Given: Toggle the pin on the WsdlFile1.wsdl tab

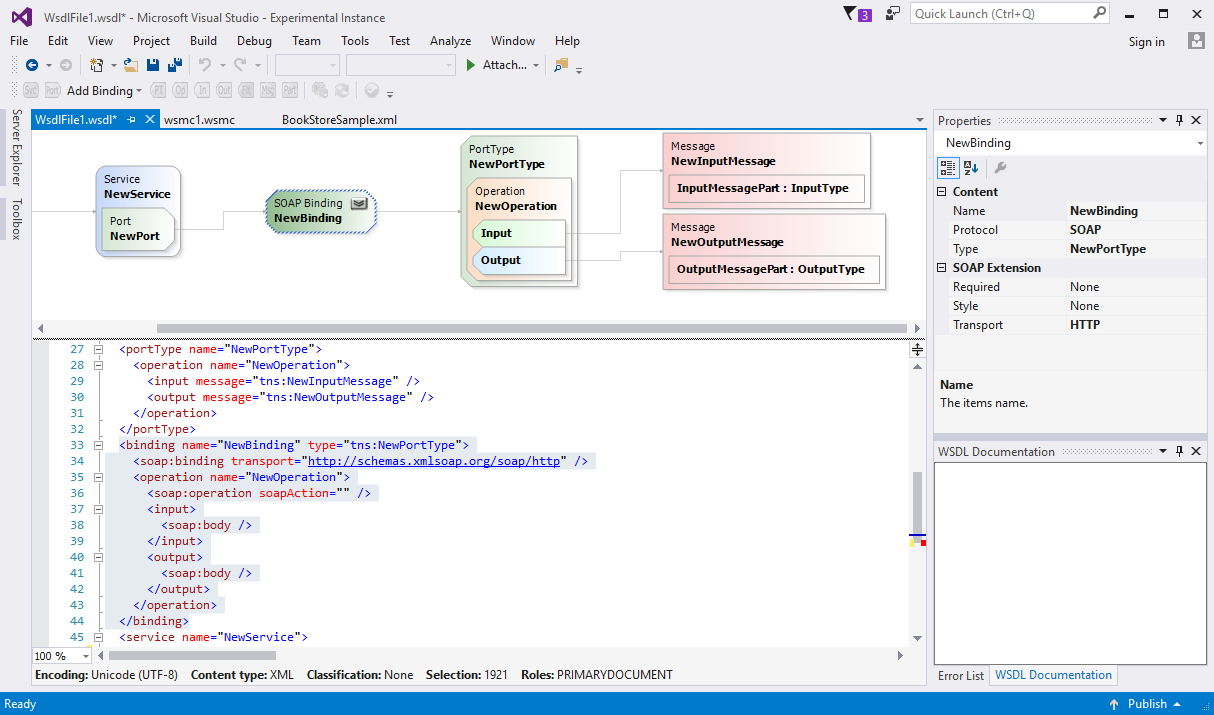Looking at the screenshot, I should click(x=131, y=119).
